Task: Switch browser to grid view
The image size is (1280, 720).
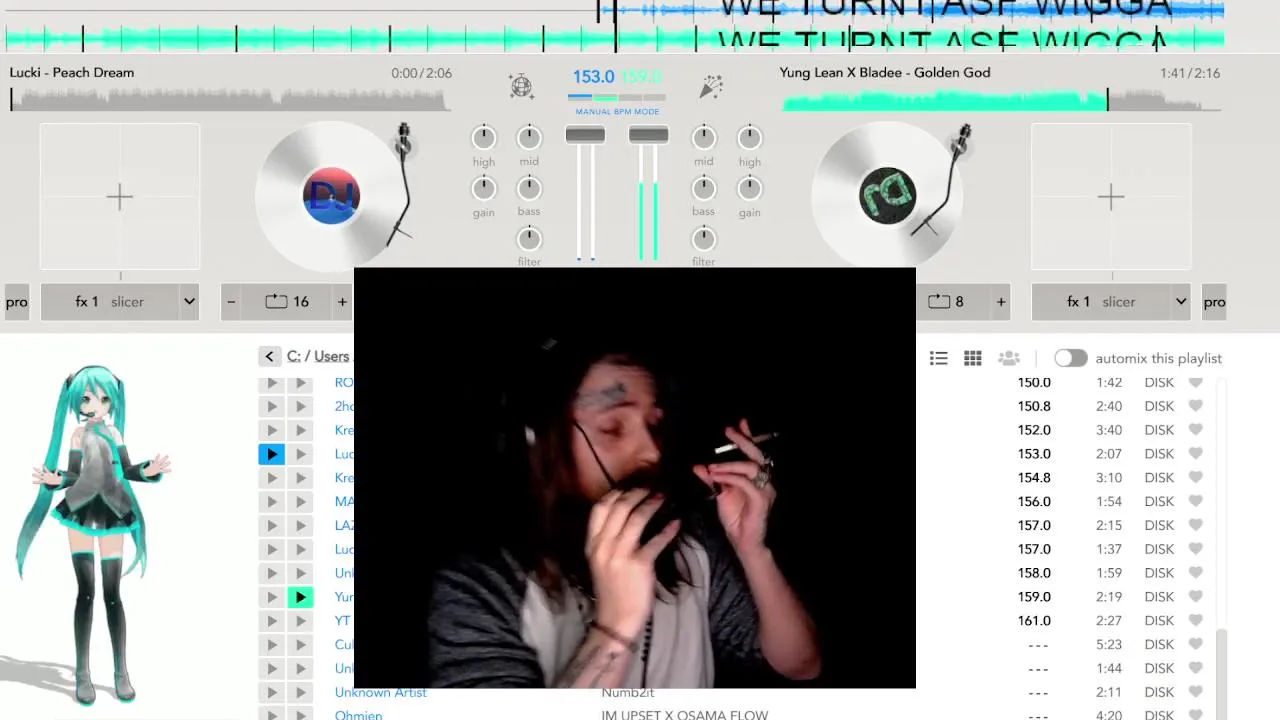Action: [x=972, y=358]
